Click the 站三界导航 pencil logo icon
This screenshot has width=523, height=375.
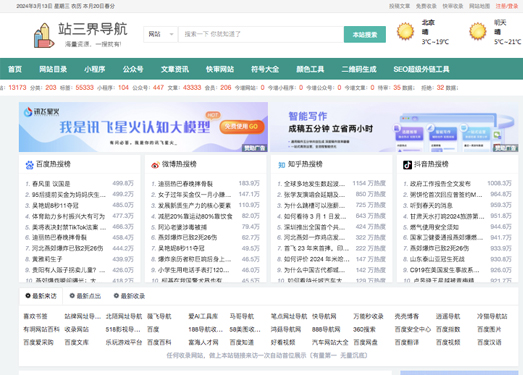(x=44, y=35)
